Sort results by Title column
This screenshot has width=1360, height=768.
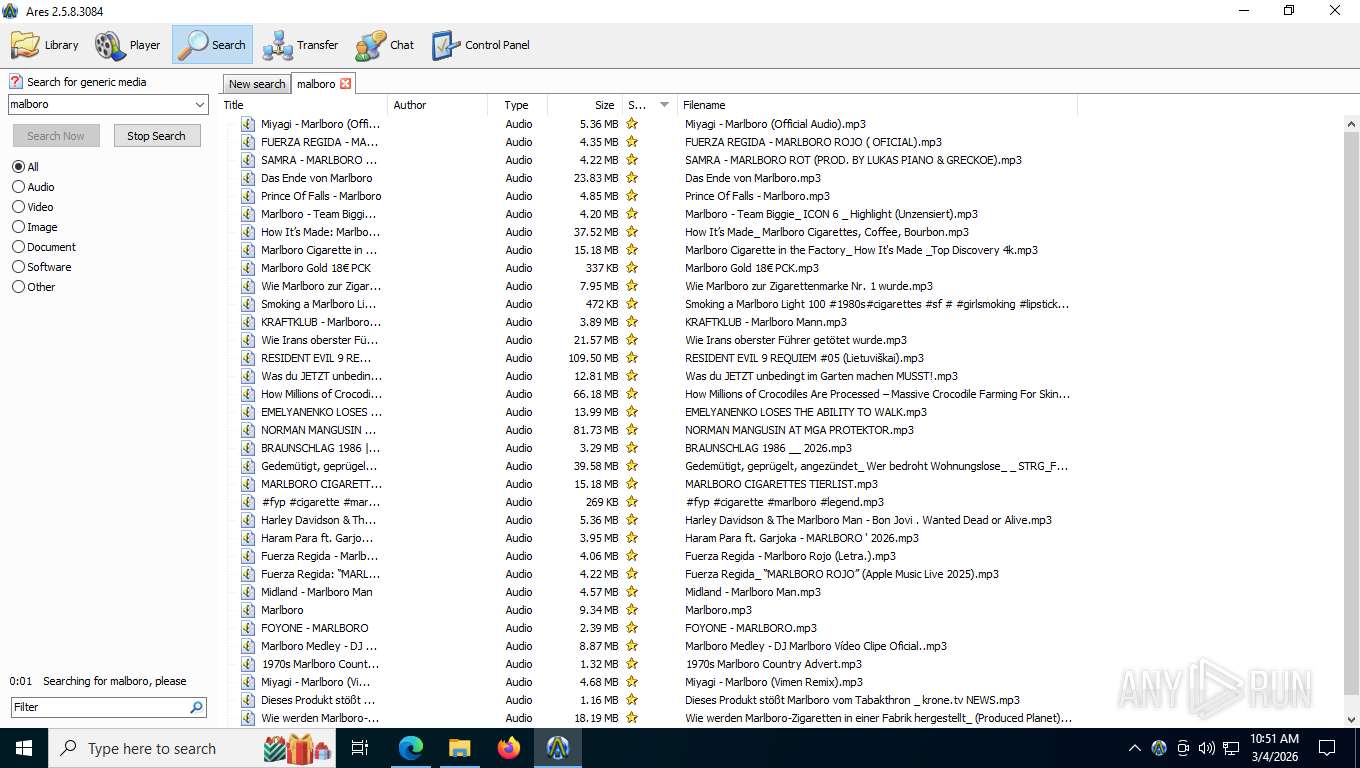(303, 105)
